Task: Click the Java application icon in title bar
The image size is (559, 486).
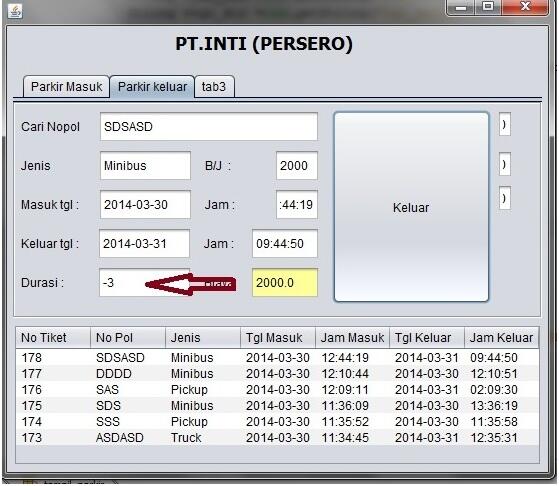Action: (x=15, y=11)
